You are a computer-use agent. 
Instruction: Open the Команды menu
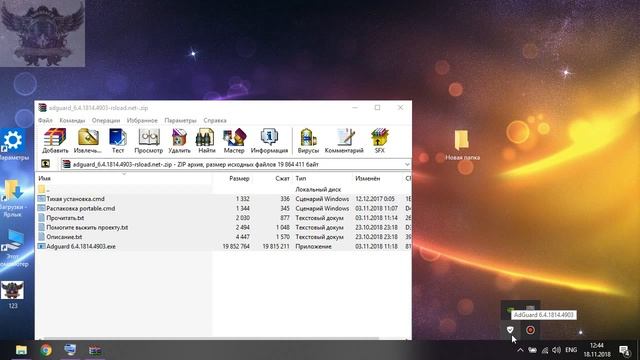72,120
